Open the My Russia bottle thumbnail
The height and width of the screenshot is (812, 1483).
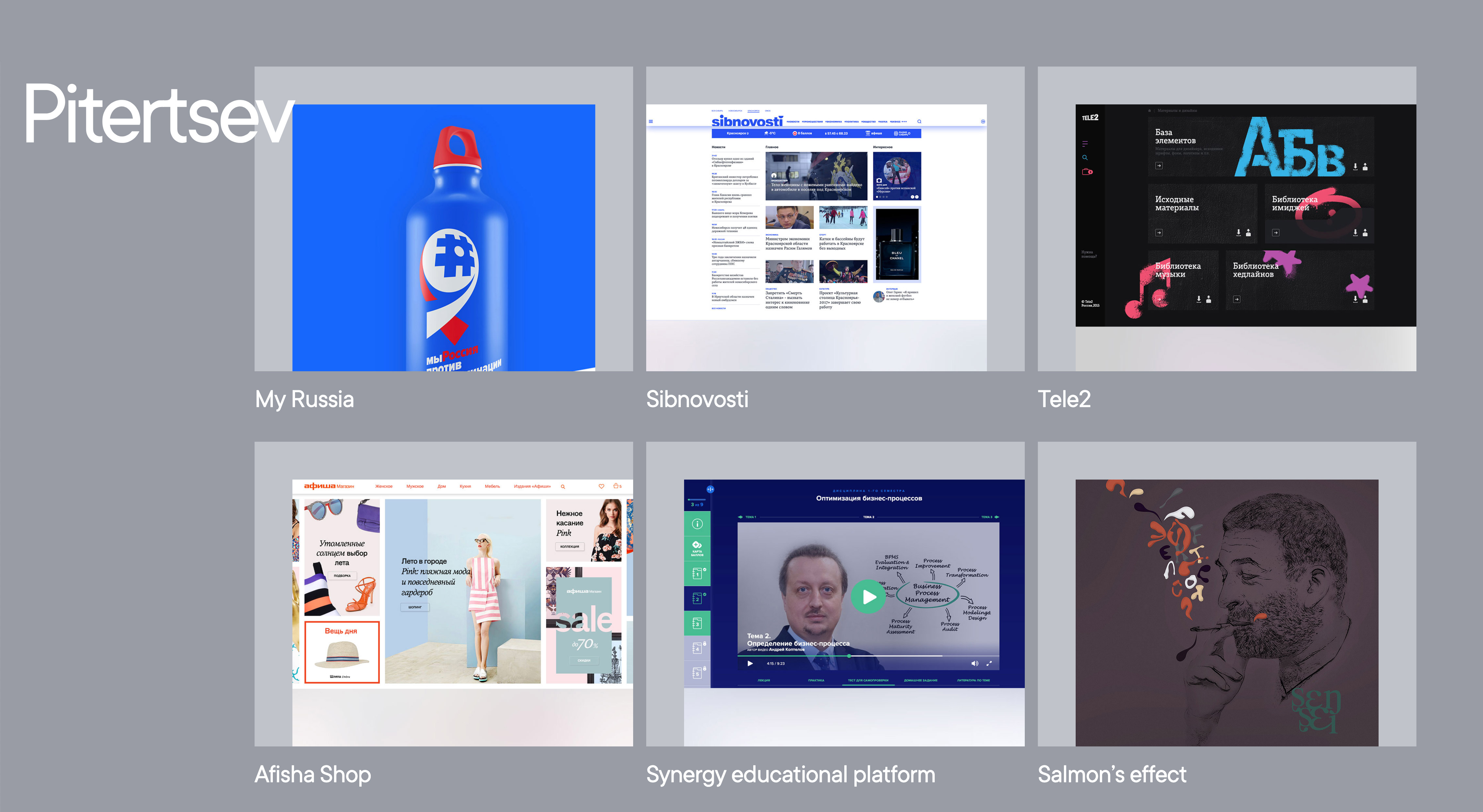coord(444,238)
